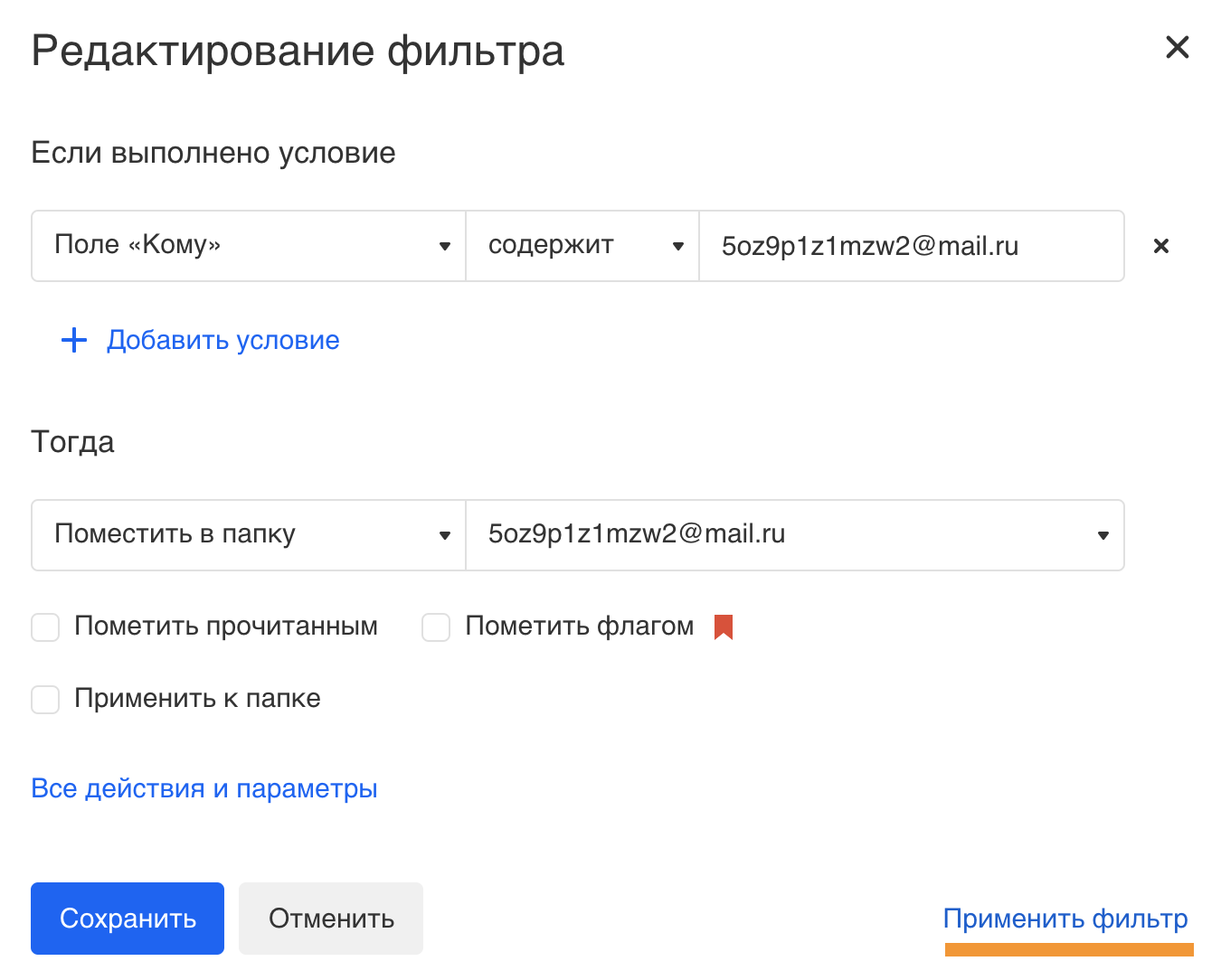The image size is (1221, 980).
Task: Close the filter editing dialog
Action: tap(1177, 47)
